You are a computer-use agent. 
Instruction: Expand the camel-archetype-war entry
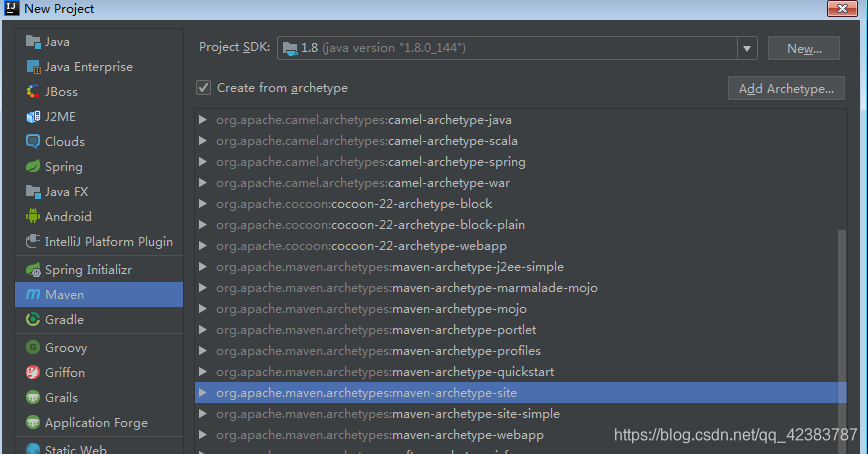coord(203,183)
